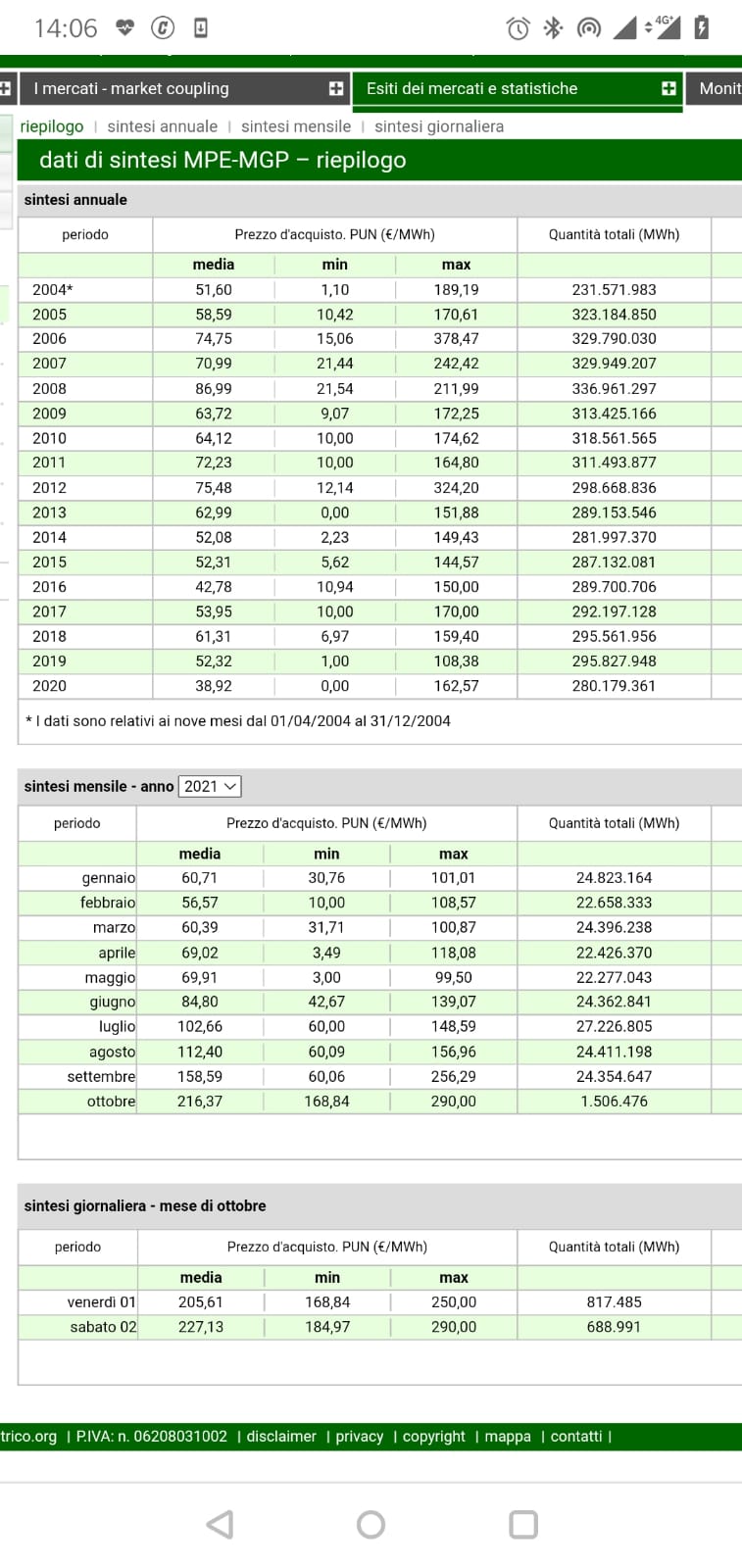The image size is (742, 1568).
Task: Select the 2020 row in annual table
Action: coord(49,686)
